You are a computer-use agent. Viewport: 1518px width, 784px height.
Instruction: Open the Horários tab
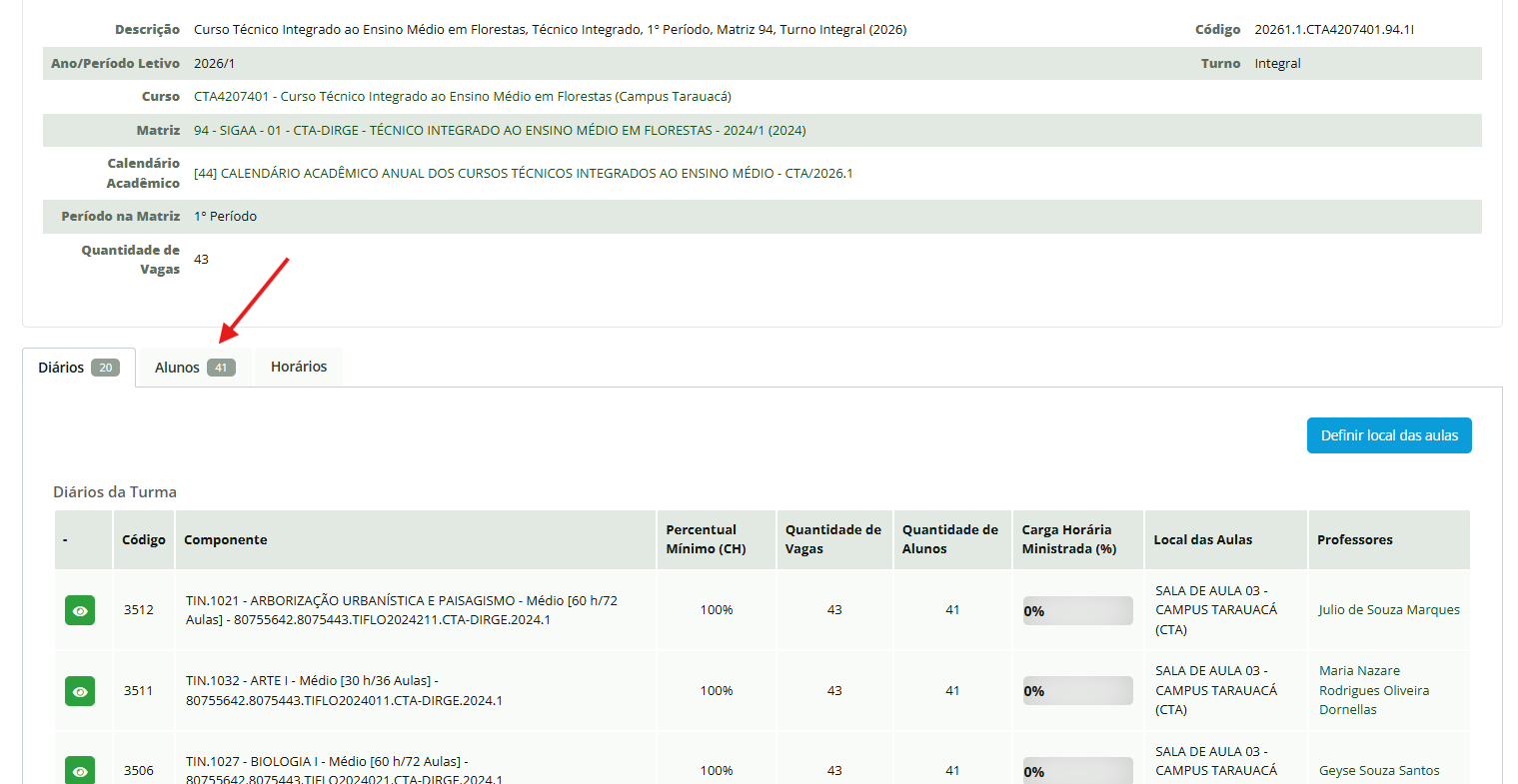(297, 367)
